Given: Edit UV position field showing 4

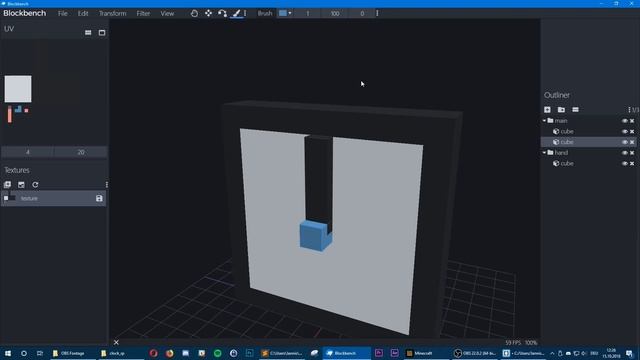Looking at the screenshot, I should pyautogui.click(x=28, y=152).
